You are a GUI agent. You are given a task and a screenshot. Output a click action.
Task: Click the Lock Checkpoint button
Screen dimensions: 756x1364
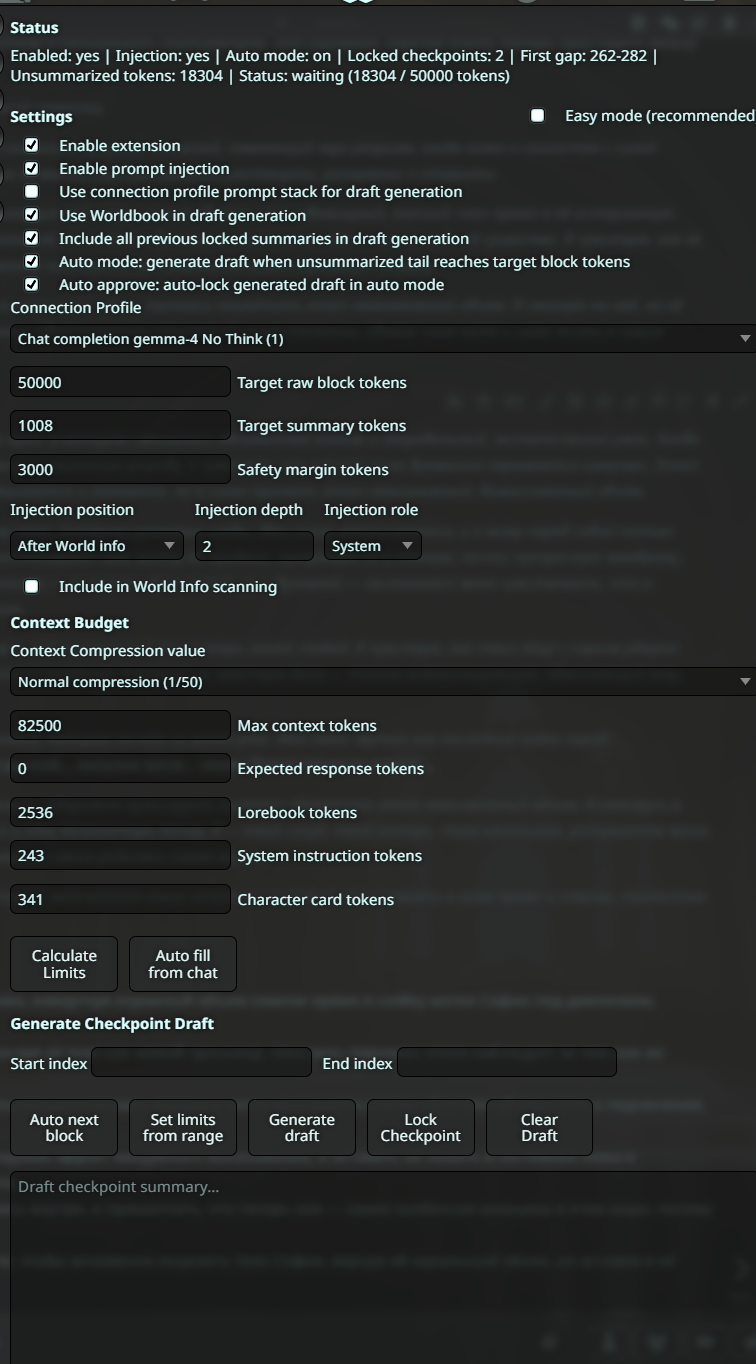(421, 1128)
